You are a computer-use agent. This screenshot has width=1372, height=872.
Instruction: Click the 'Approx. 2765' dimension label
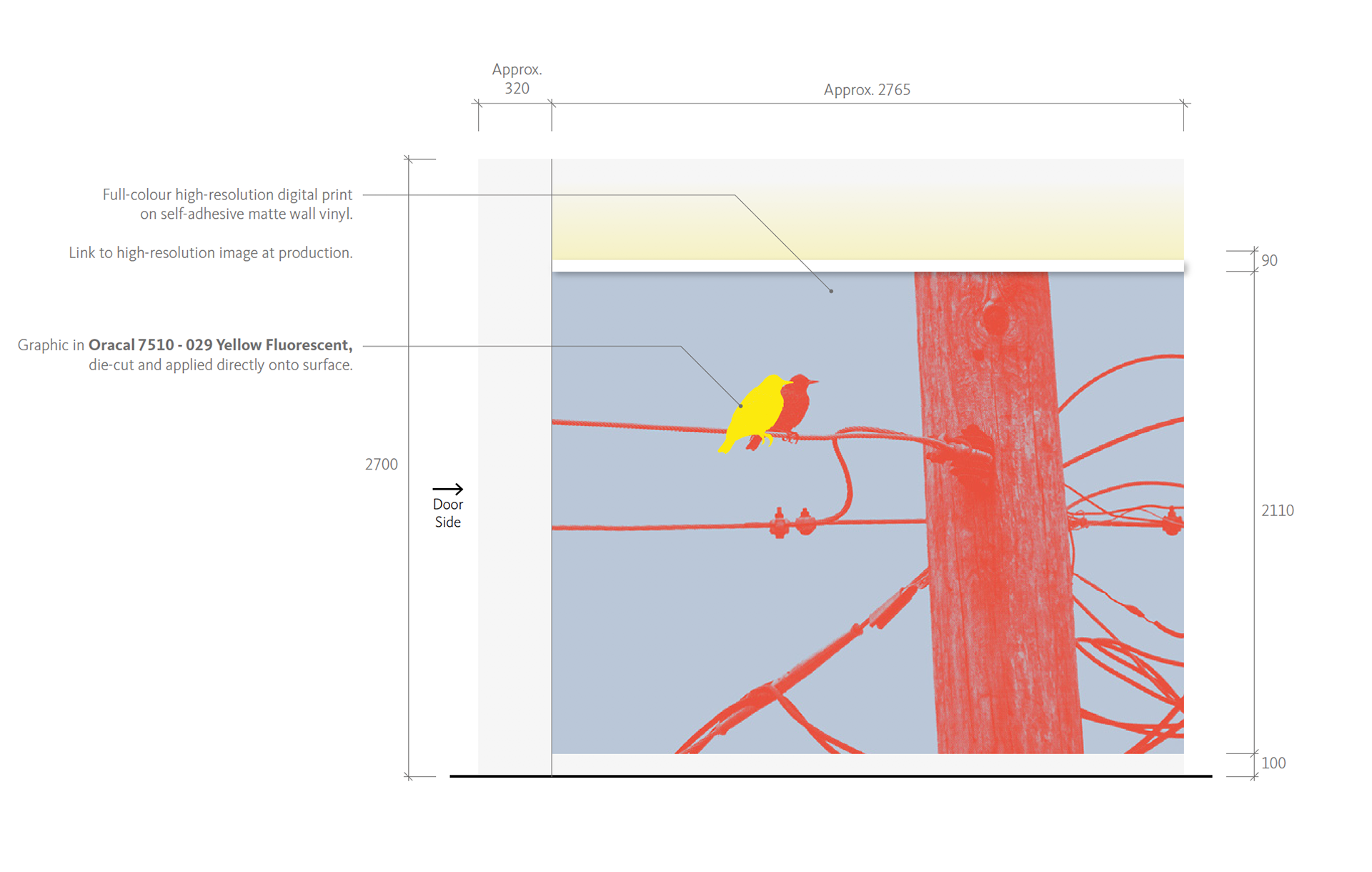[867, 90]
